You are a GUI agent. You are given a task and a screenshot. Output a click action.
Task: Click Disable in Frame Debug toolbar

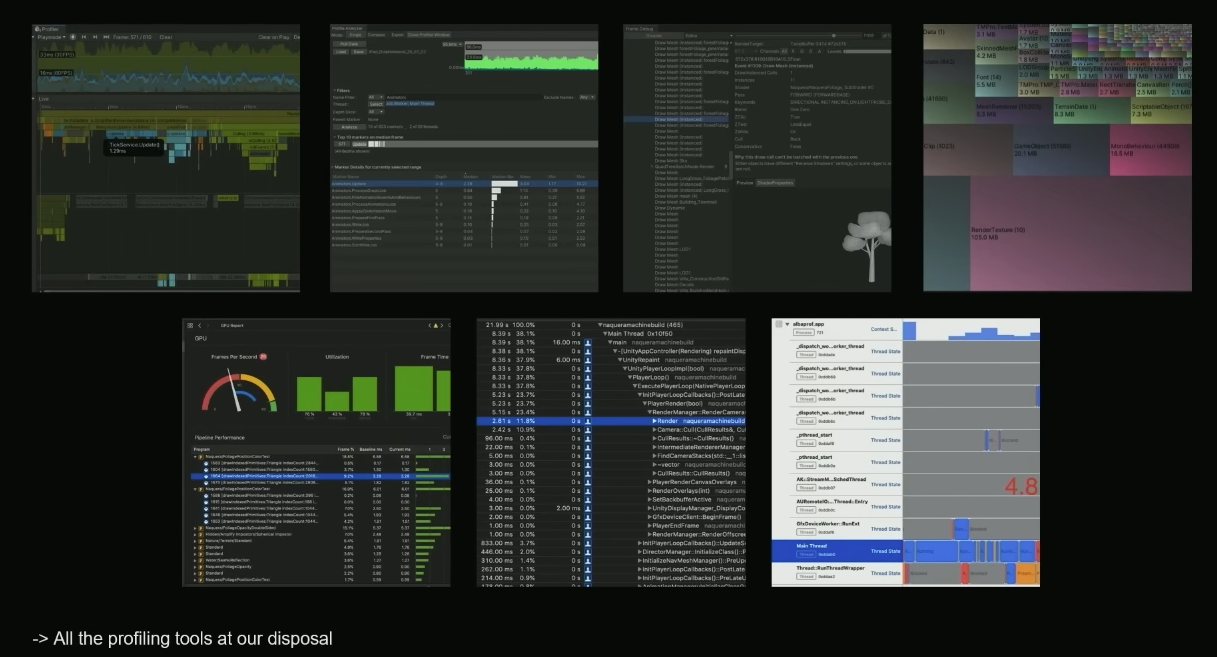point(654,36)
